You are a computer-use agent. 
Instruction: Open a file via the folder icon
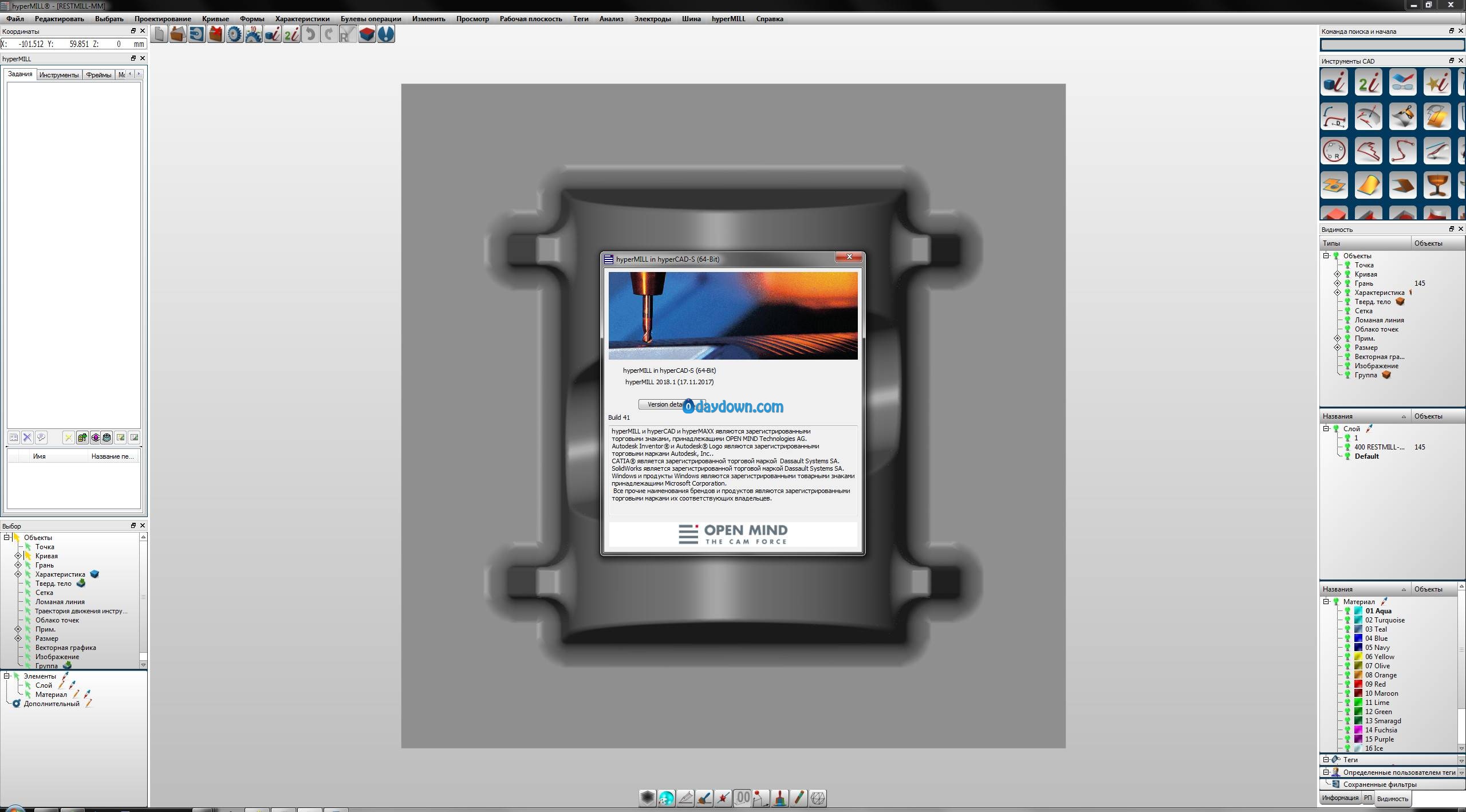[x=178, y=34]
